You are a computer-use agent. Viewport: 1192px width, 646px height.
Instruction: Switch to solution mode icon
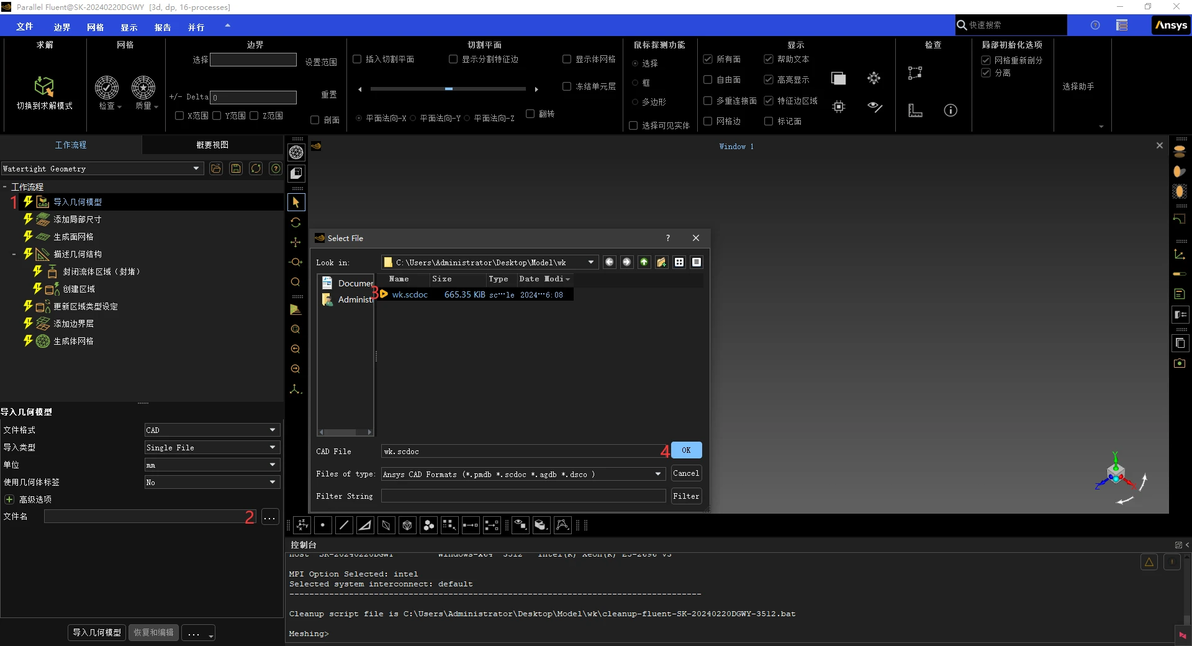click(44, 87)
